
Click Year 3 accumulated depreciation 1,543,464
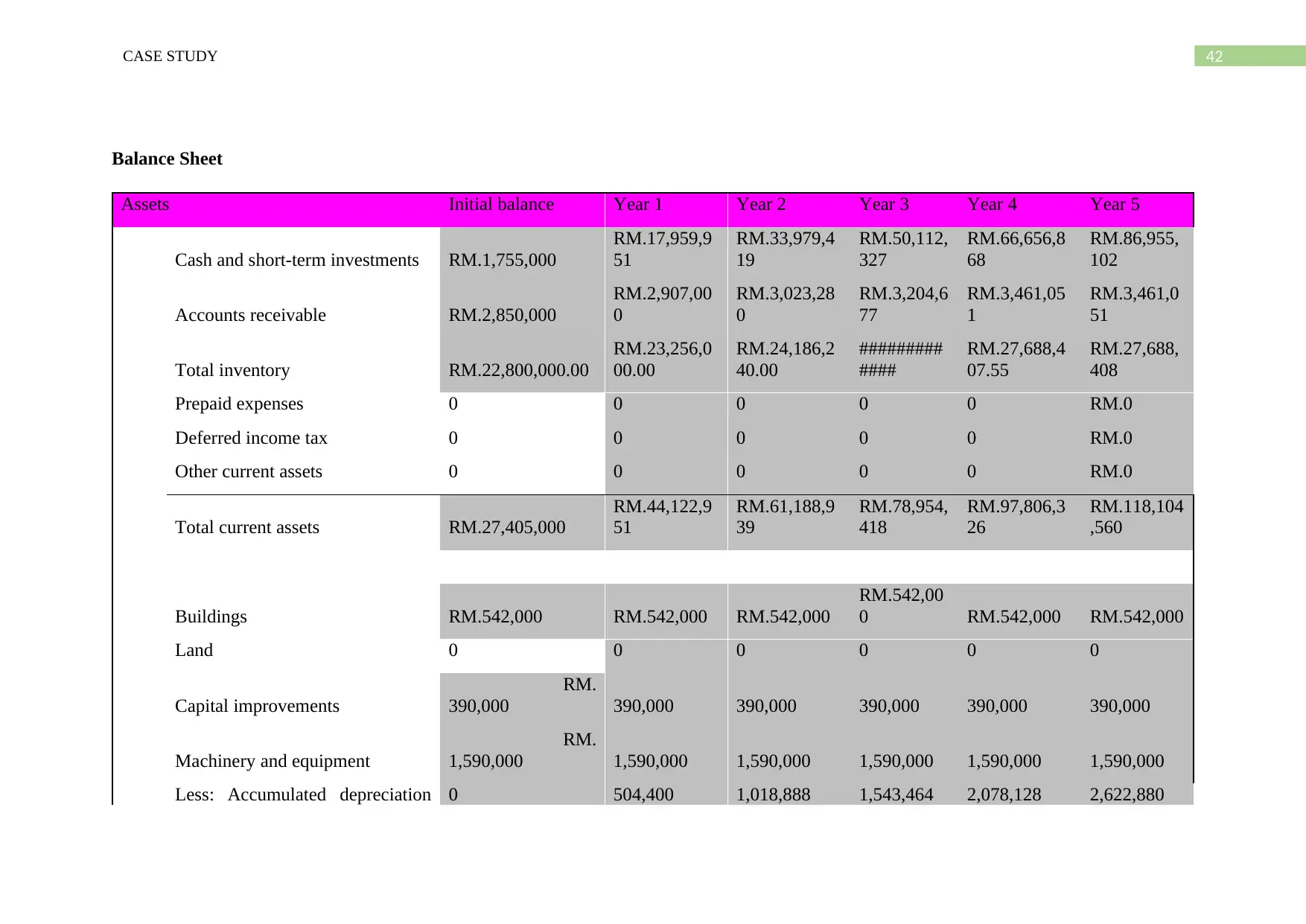click(896, 794)
